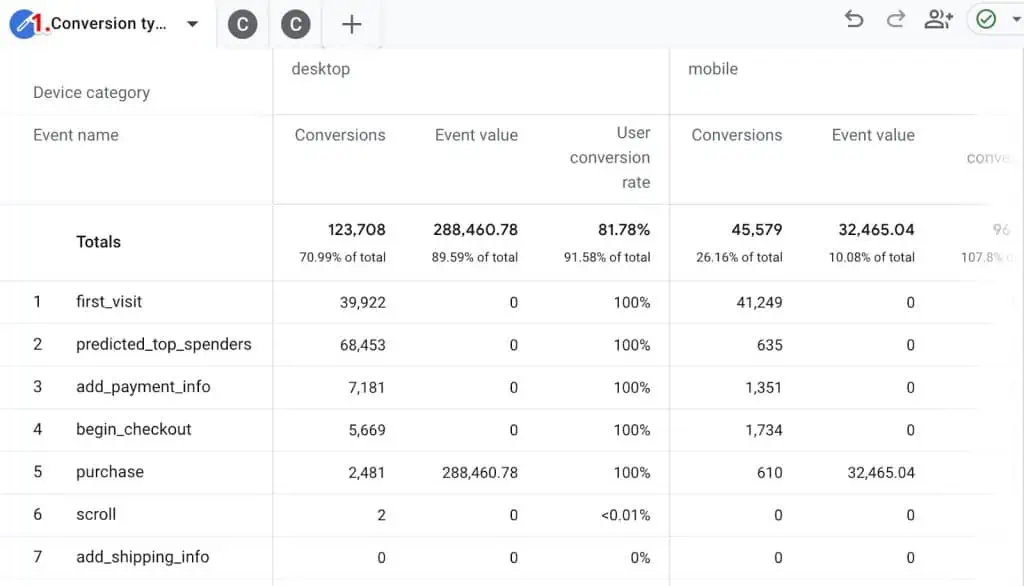This screenshot has width=1024, height=586.
Task: Click the Conversion ty... title tab
Action: pyautogui.click(x=110, y=23)
